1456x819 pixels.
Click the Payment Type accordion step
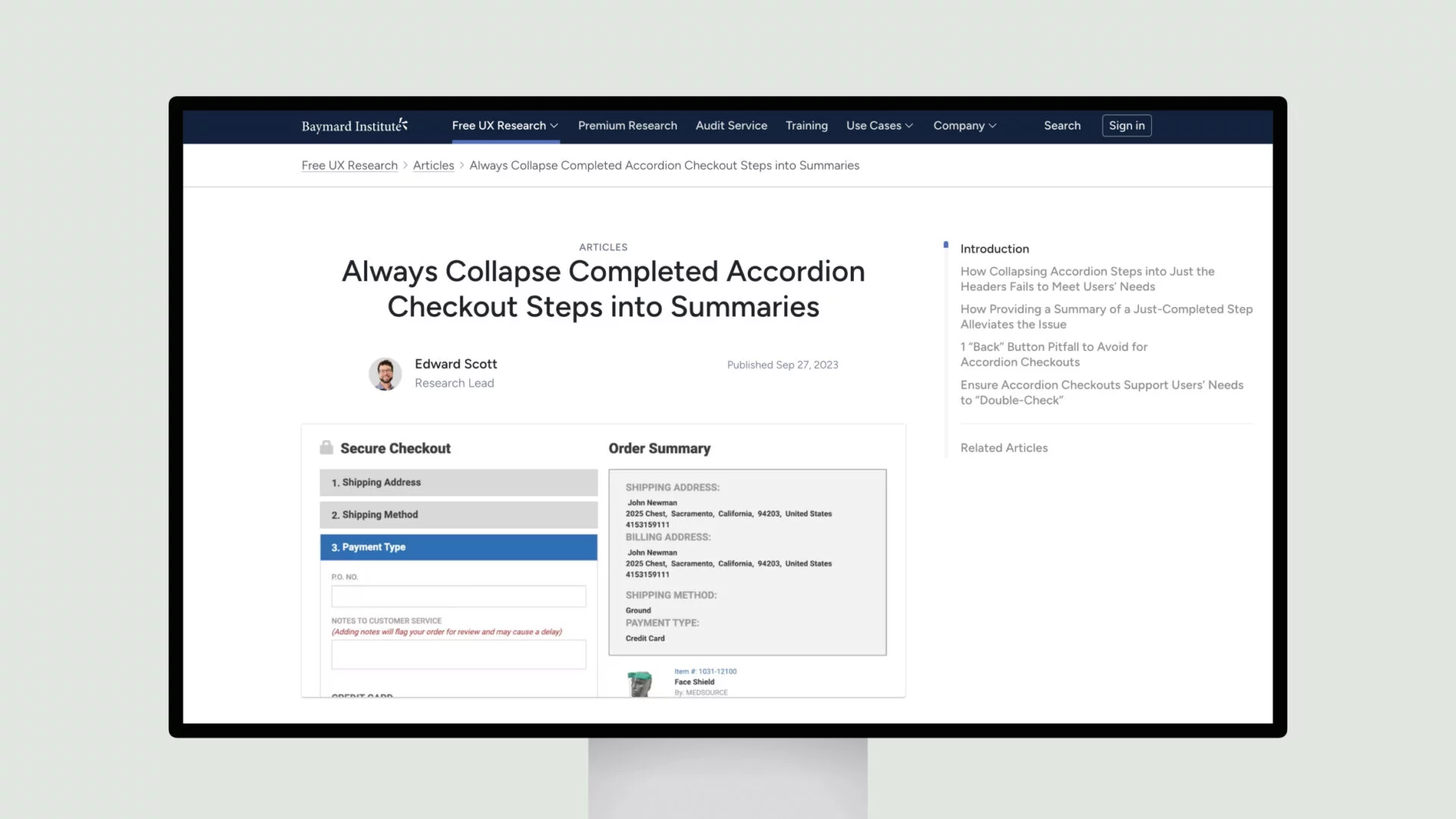459,547
